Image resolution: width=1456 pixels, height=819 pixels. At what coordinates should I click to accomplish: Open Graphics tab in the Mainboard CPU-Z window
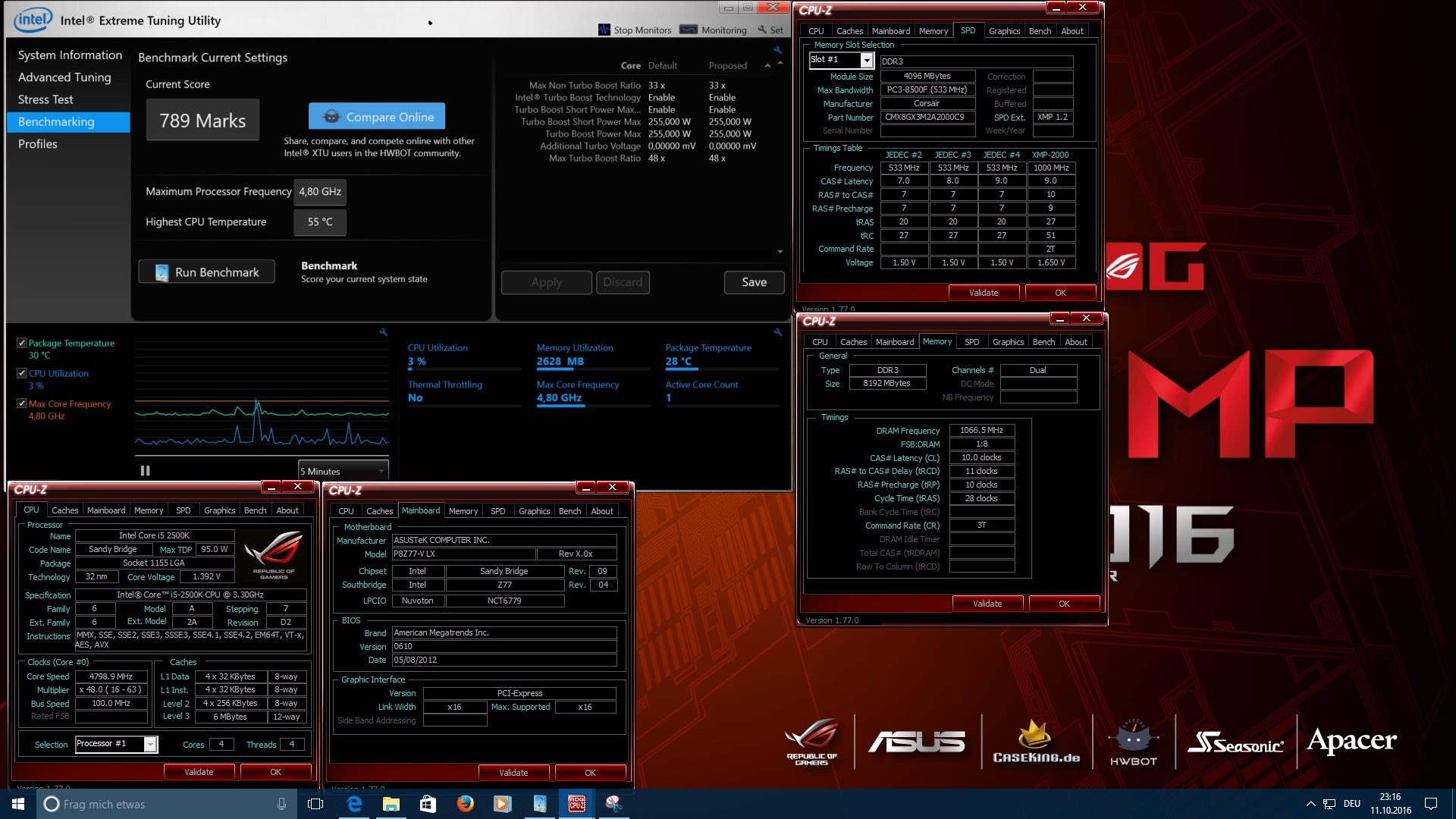coord(534,511)
